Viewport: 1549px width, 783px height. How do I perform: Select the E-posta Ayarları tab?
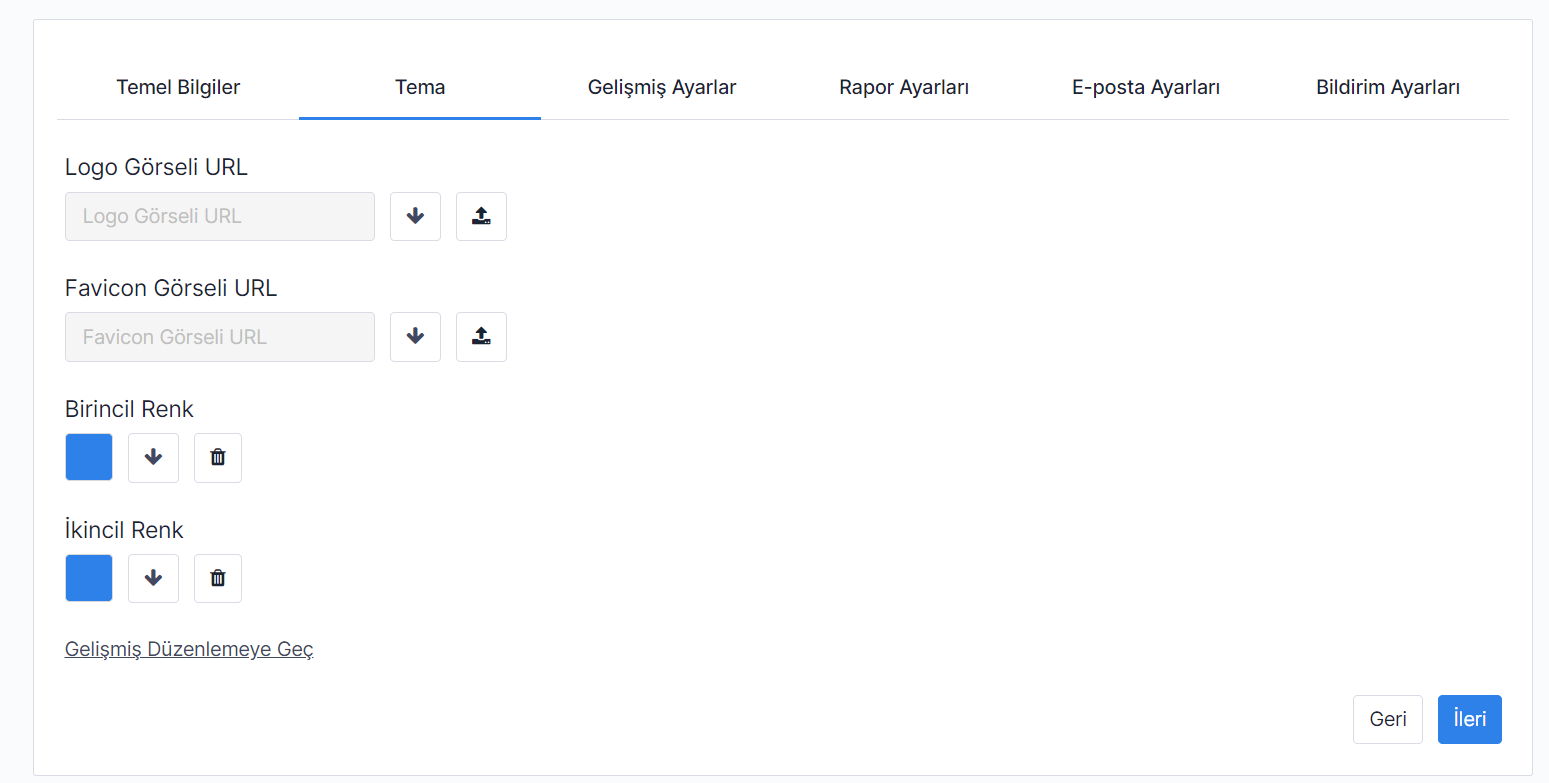[1146, 88]
